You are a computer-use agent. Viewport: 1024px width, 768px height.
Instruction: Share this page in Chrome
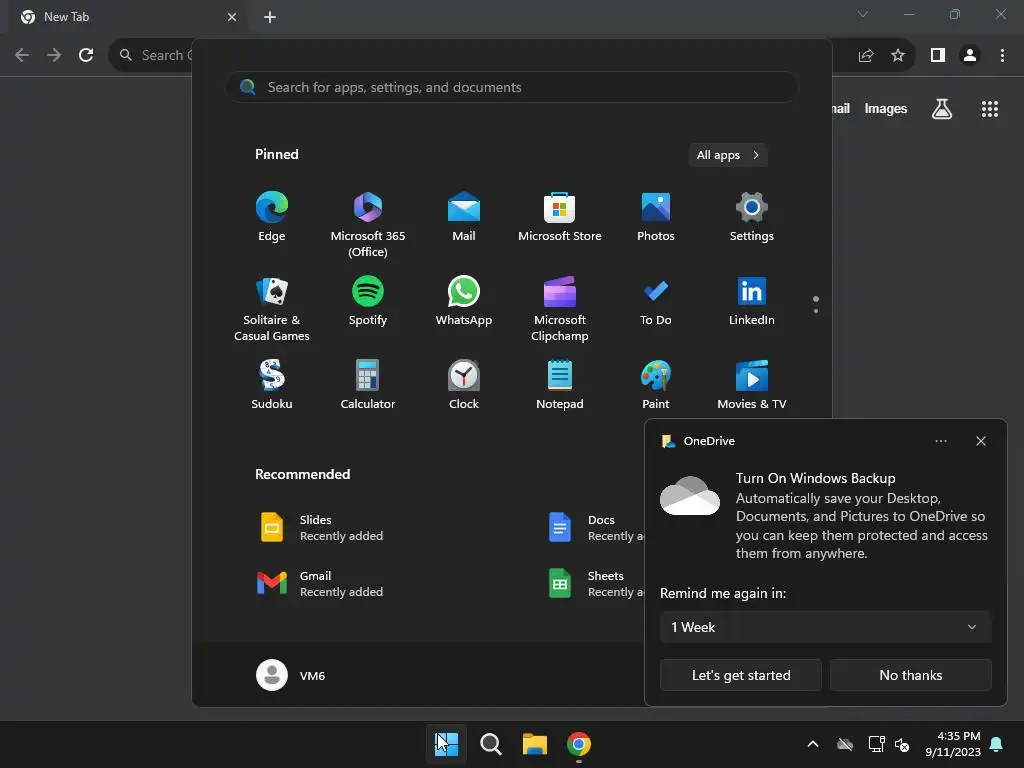866,55
